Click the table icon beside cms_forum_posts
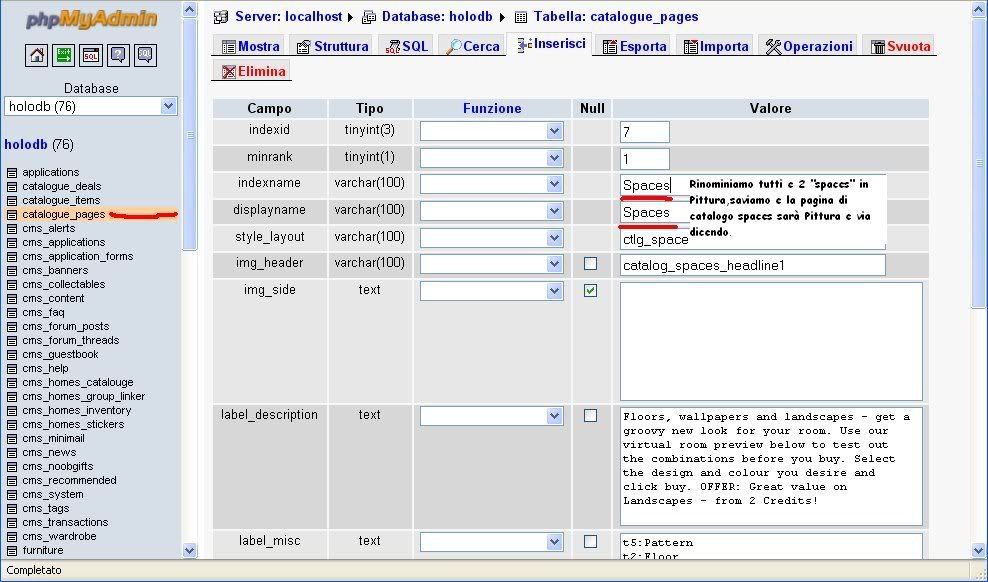 point(11,327)
